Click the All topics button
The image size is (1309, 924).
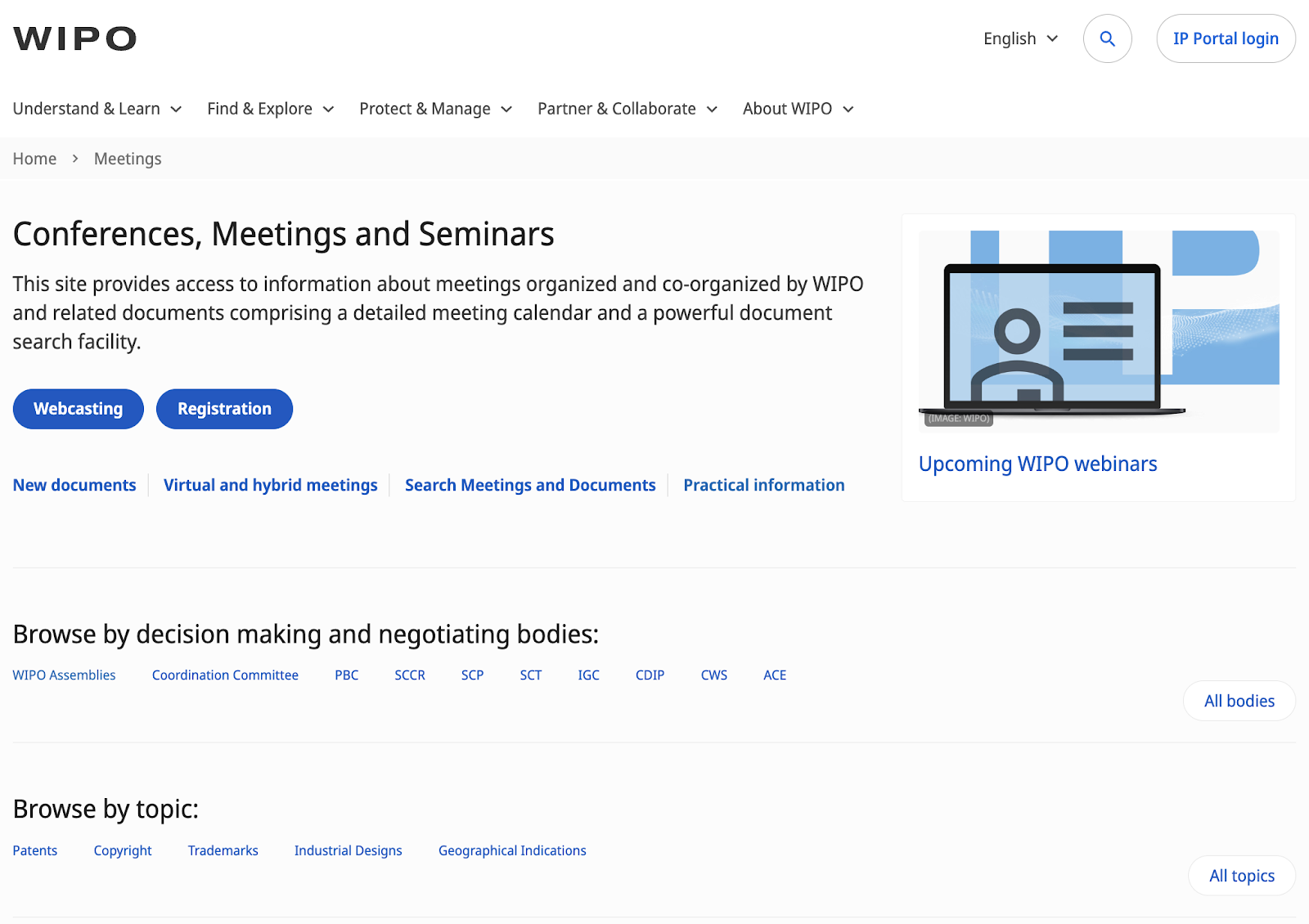tap(1242, 876)
